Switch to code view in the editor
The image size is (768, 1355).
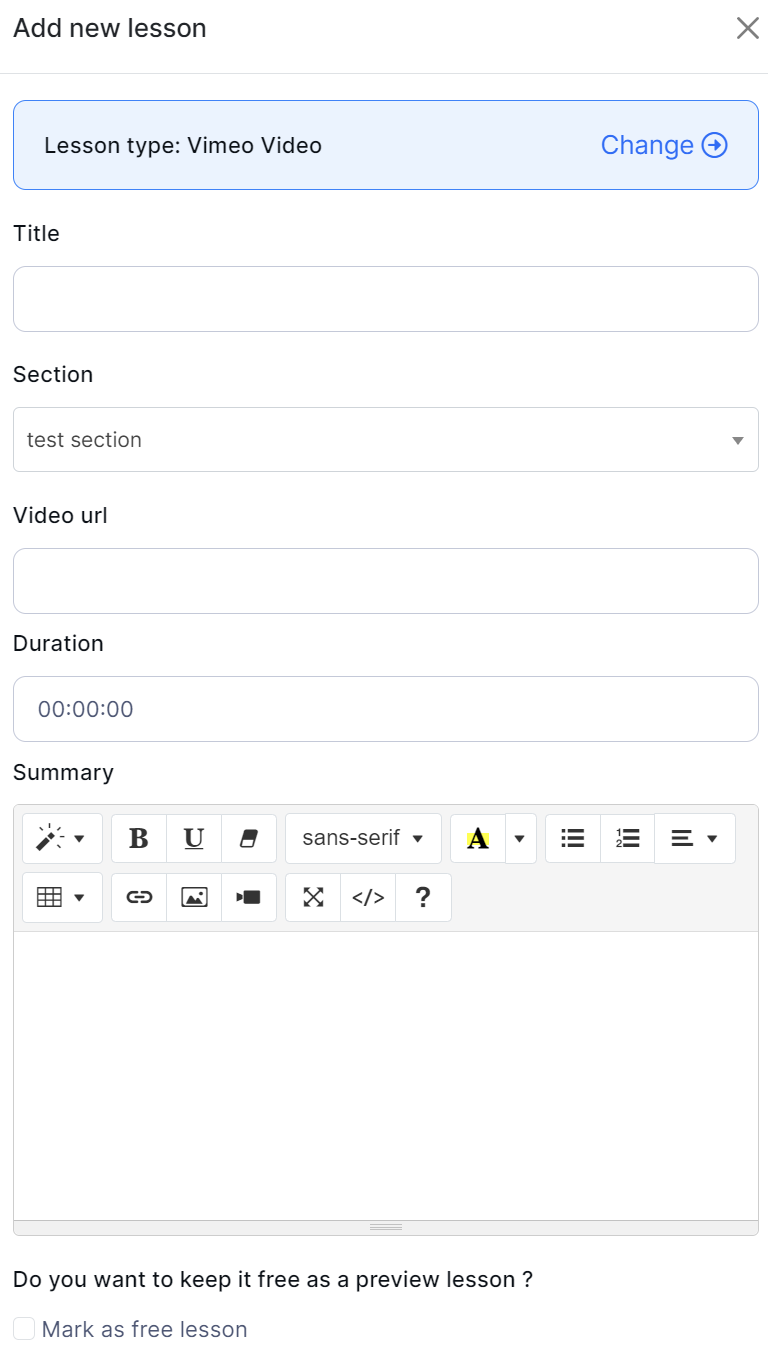pyautogui.click(x=368, y=897)
